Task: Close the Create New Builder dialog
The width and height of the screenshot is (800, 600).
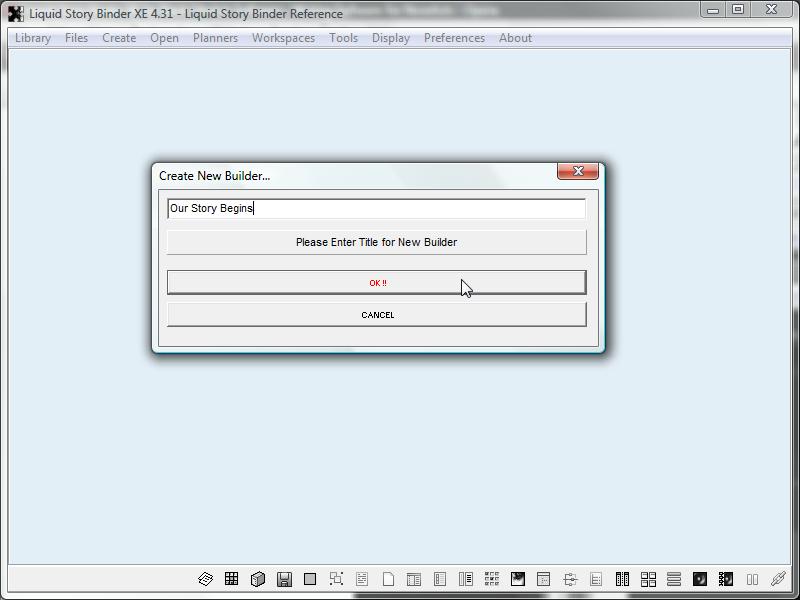Action: [x=578, y=172]
